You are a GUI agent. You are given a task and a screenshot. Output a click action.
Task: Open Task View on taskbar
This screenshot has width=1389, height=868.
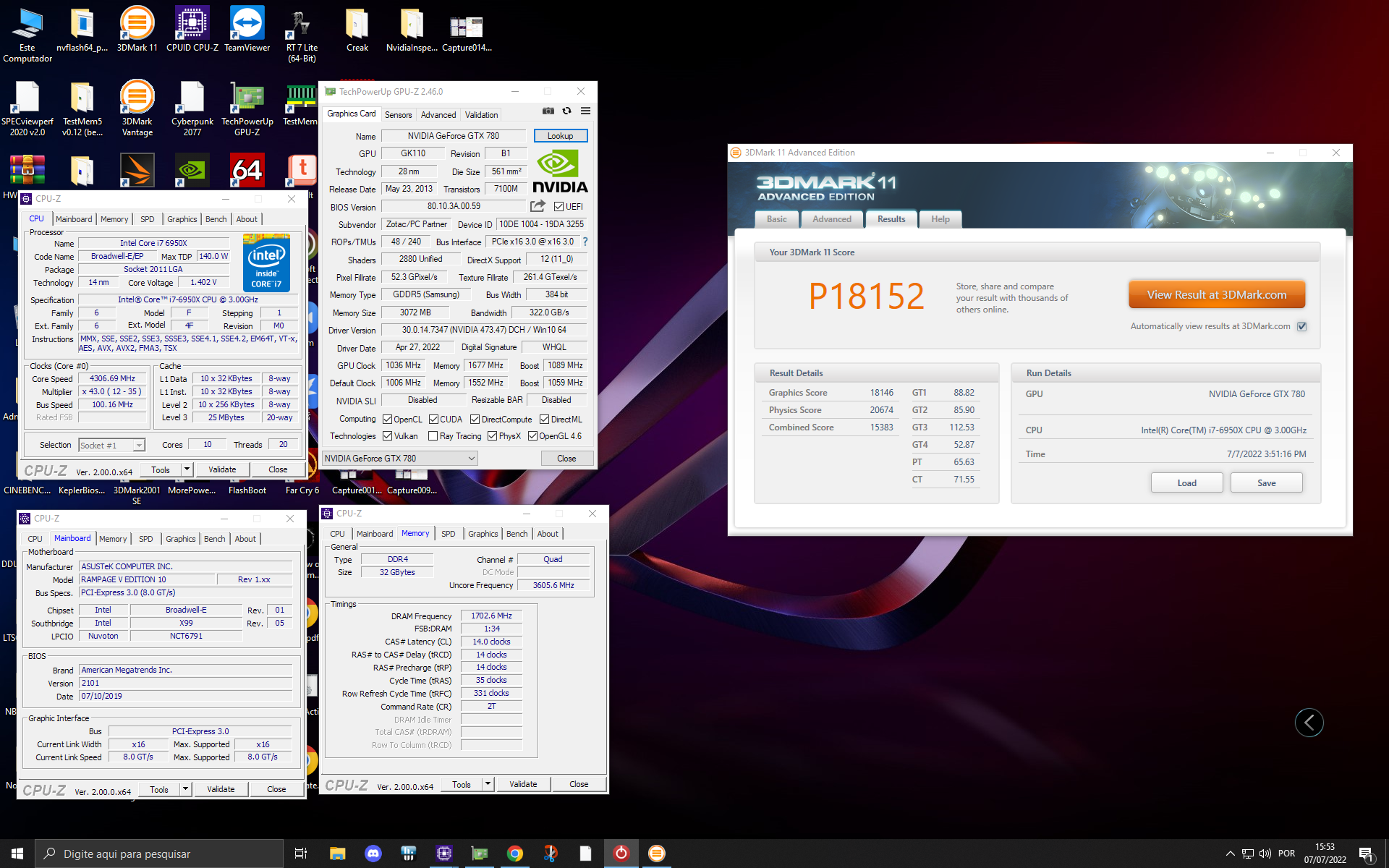click(301, 854)
